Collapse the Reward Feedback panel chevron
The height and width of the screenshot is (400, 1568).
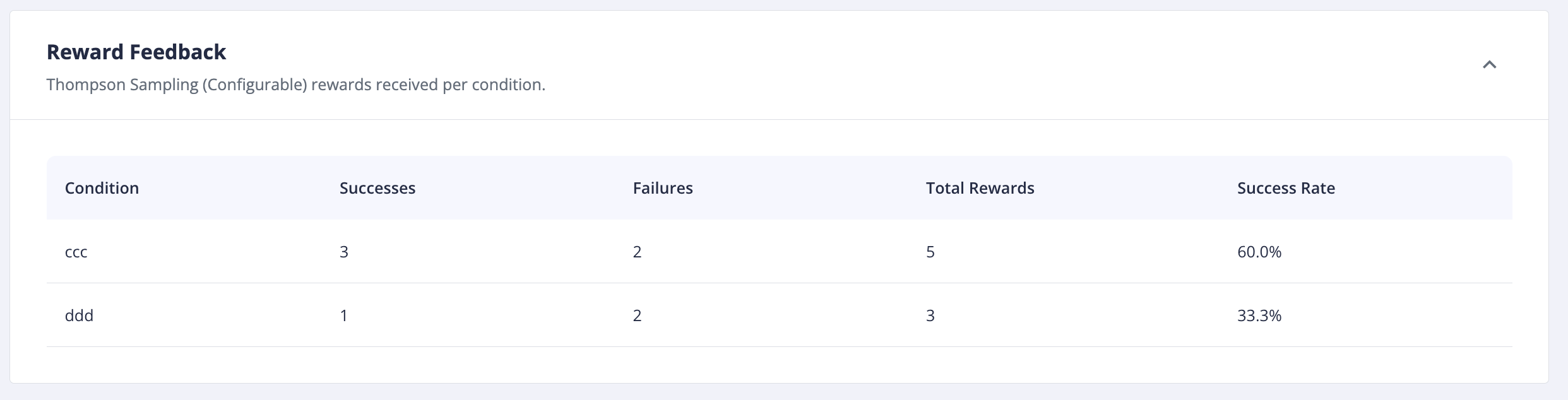coord(1489,64)
